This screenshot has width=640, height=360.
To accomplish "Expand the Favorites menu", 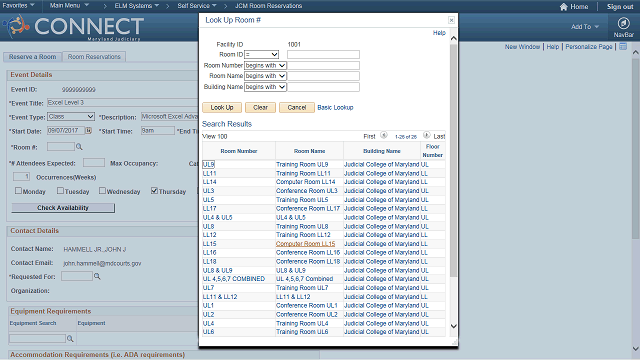I will point(18,6).
